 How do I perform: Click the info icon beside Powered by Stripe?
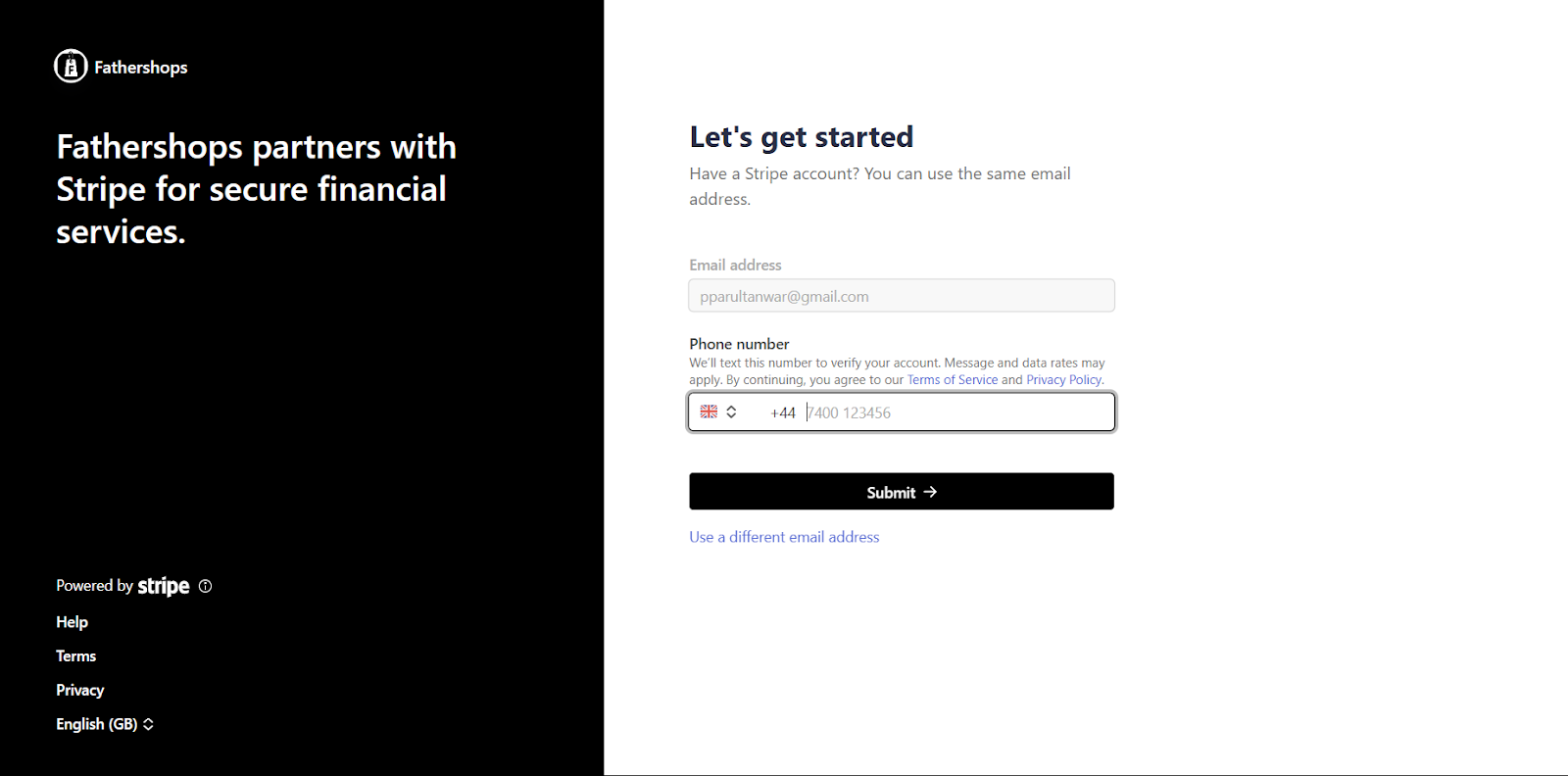tap(205, 586)
